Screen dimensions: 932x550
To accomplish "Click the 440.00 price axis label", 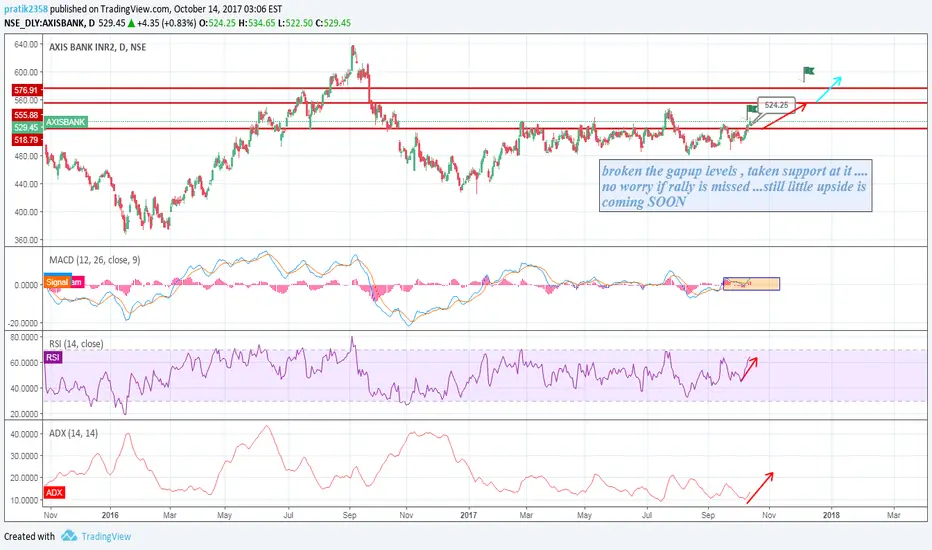I will [26, 184].
